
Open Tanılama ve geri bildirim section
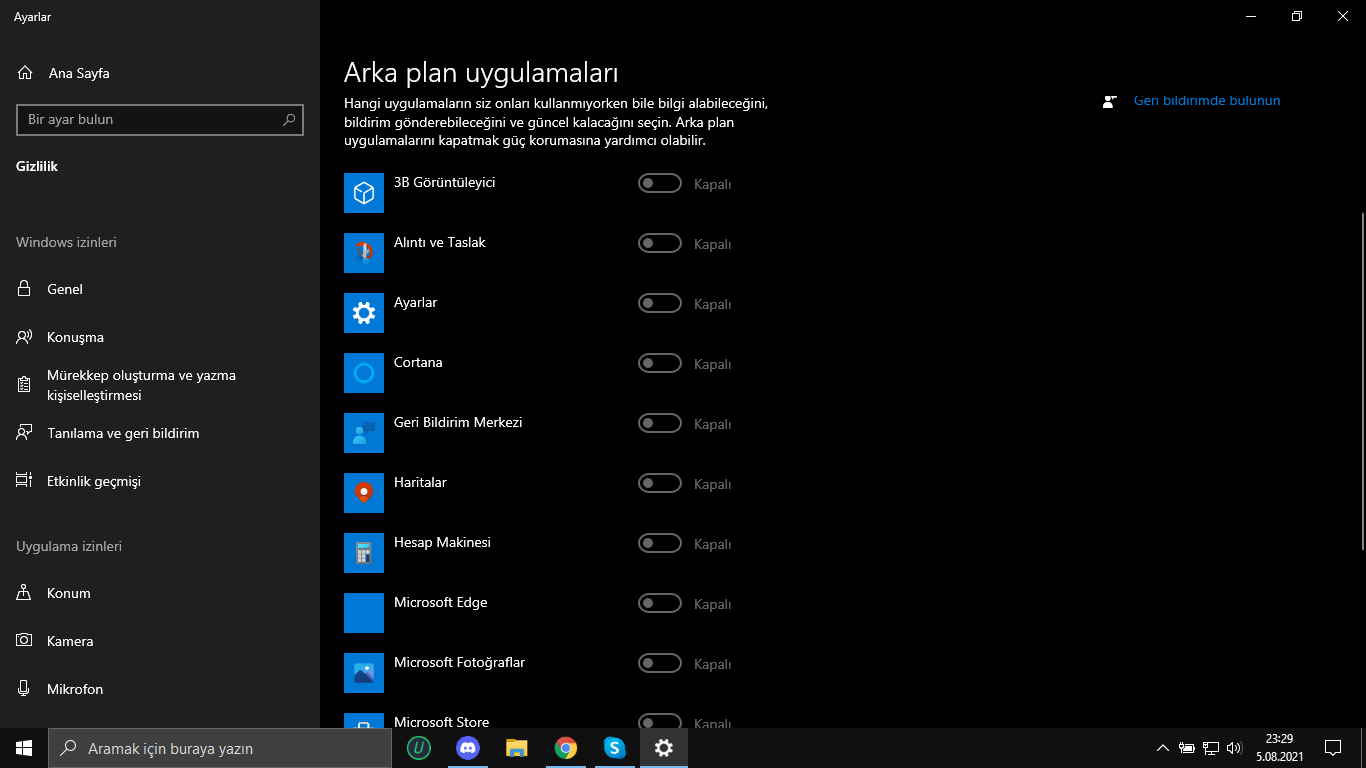[x=160, y=433]
